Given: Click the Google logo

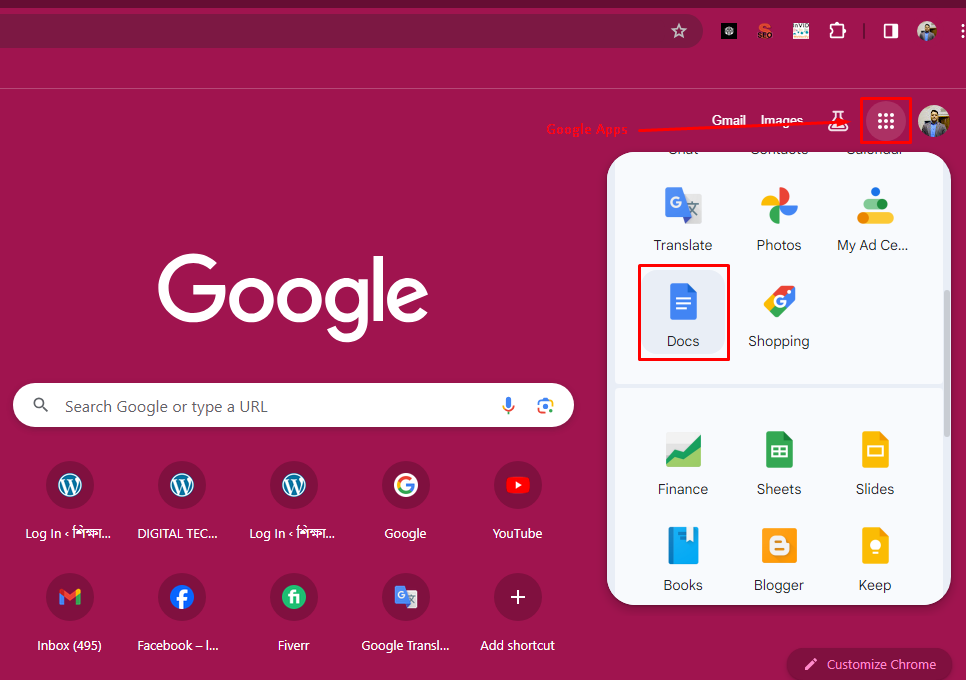Looking at the screenshot, I should coord(293,297).
